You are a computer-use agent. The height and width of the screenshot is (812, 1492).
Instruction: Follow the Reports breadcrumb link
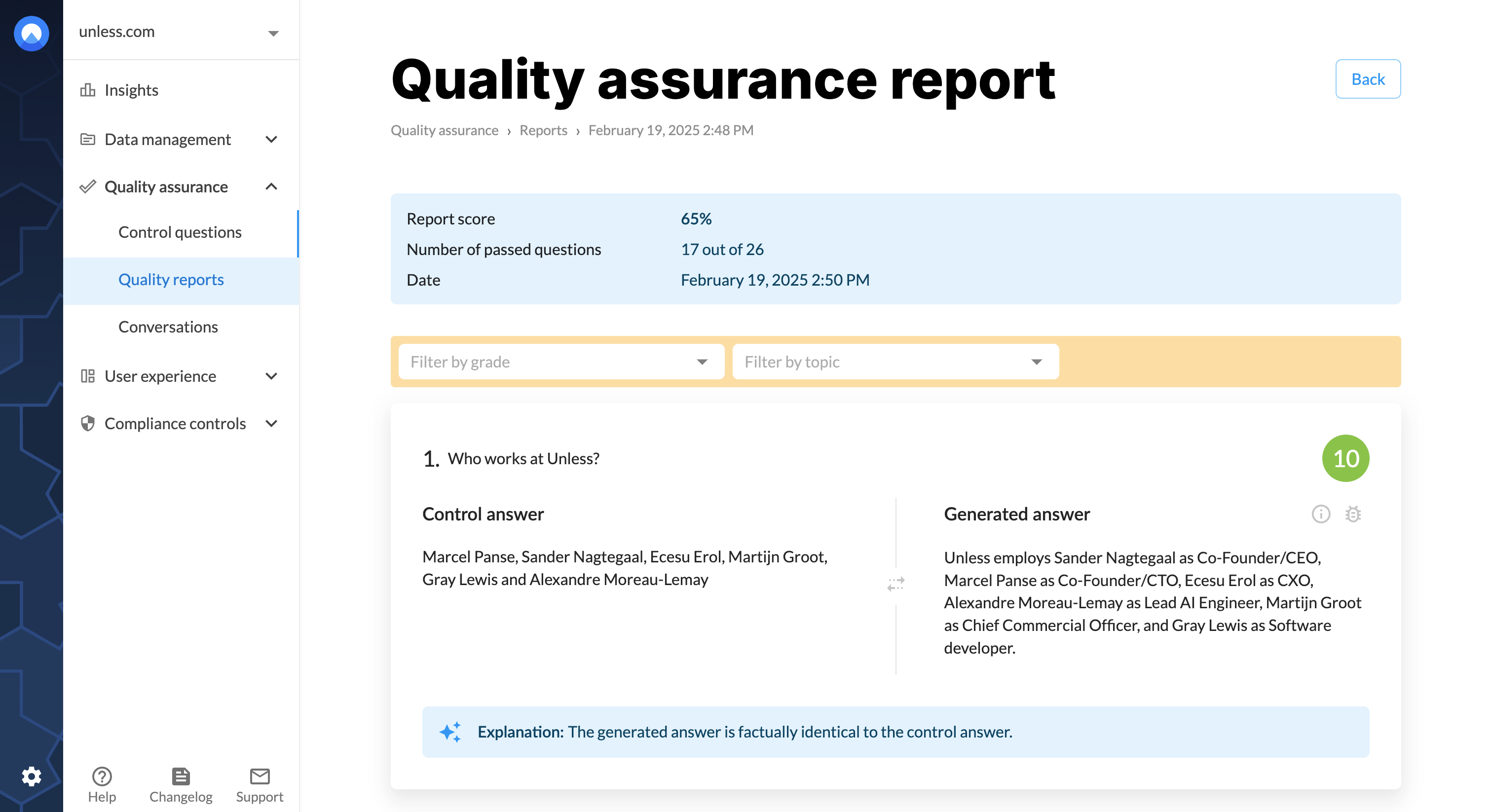[543, 130]
